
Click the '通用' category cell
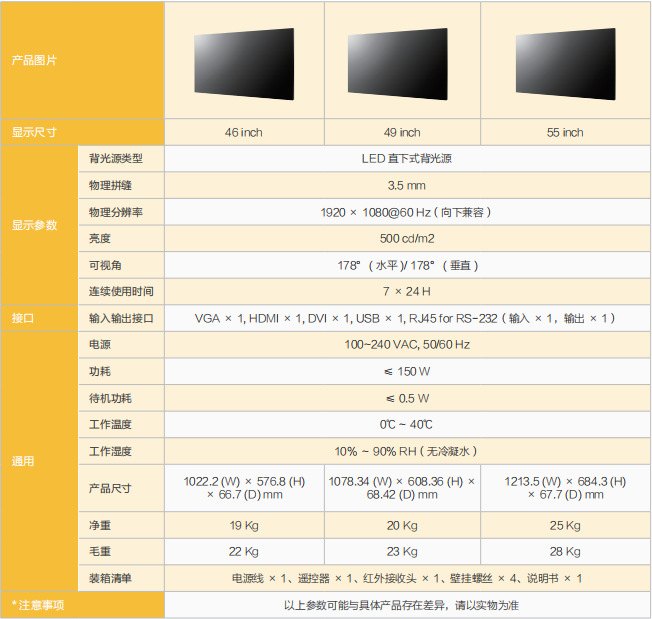(x=39, y=461)
